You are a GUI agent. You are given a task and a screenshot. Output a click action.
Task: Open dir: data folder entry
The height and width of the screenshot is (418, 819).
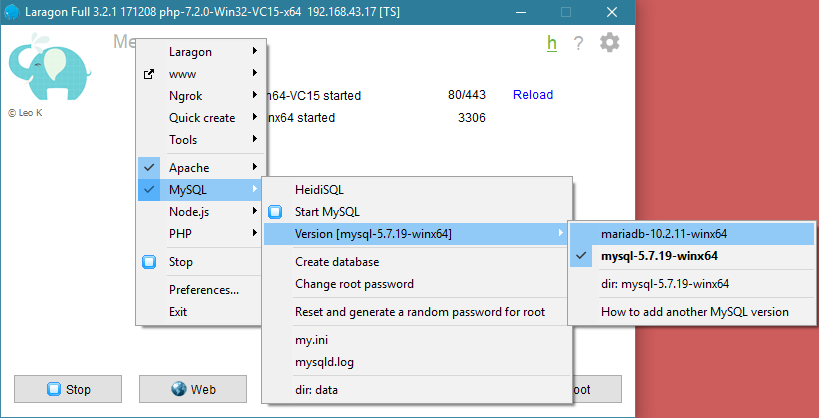click(417, 390)
